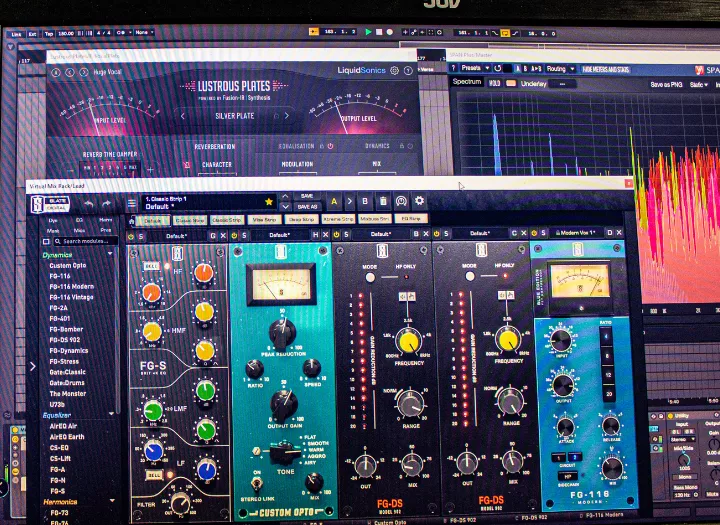Click SPAN reset circular arrow icon

pyautogui.click(x=498, y=68)
